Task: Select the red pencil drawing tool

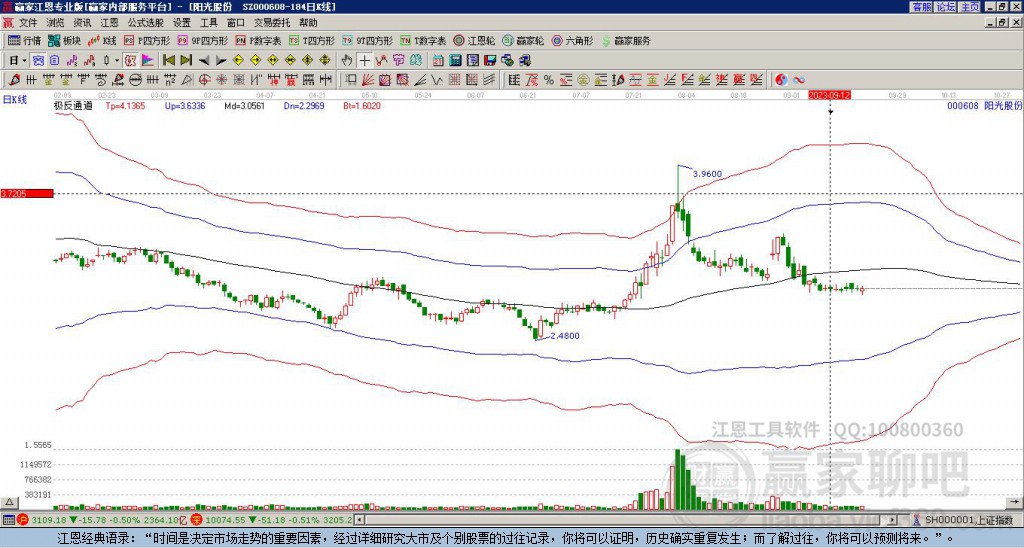Action: 13,80
